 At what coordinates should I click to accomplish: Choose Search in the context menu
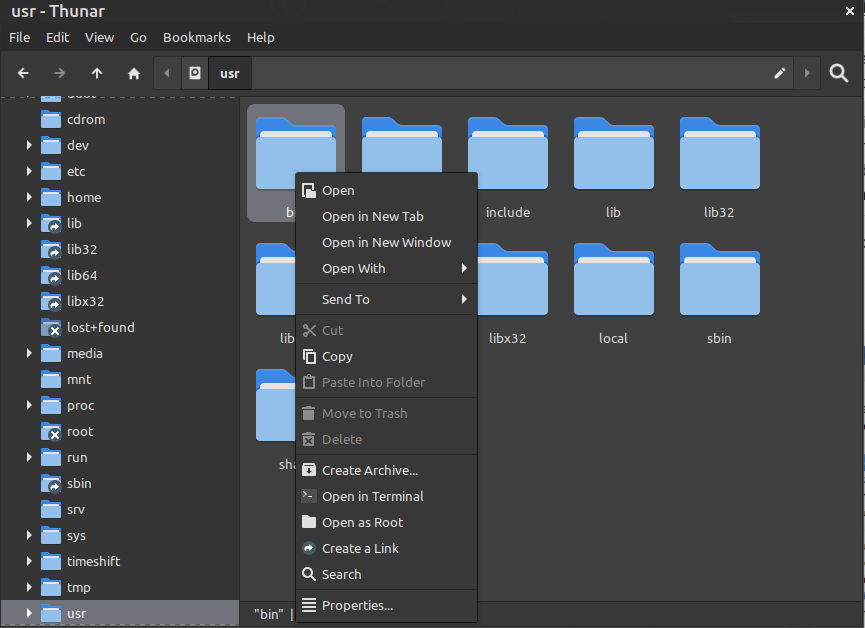[386, 574]
